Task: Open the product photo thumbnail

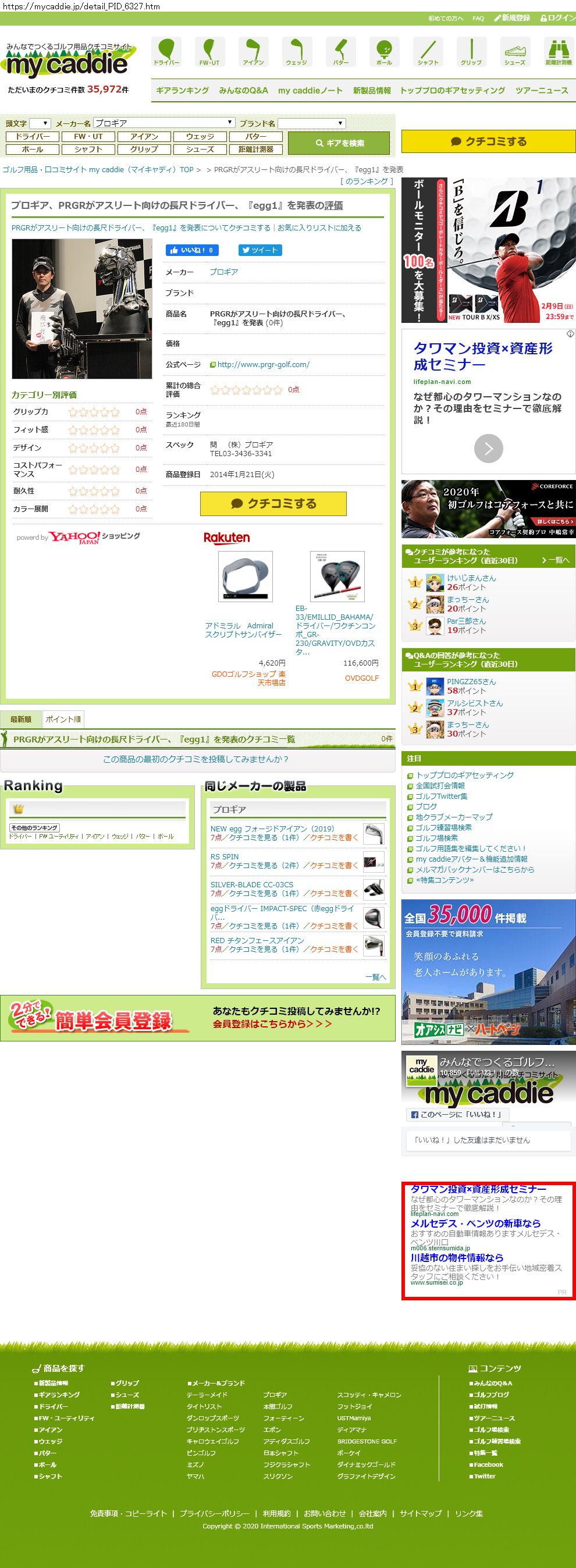Action: click(x=81, y=309)
